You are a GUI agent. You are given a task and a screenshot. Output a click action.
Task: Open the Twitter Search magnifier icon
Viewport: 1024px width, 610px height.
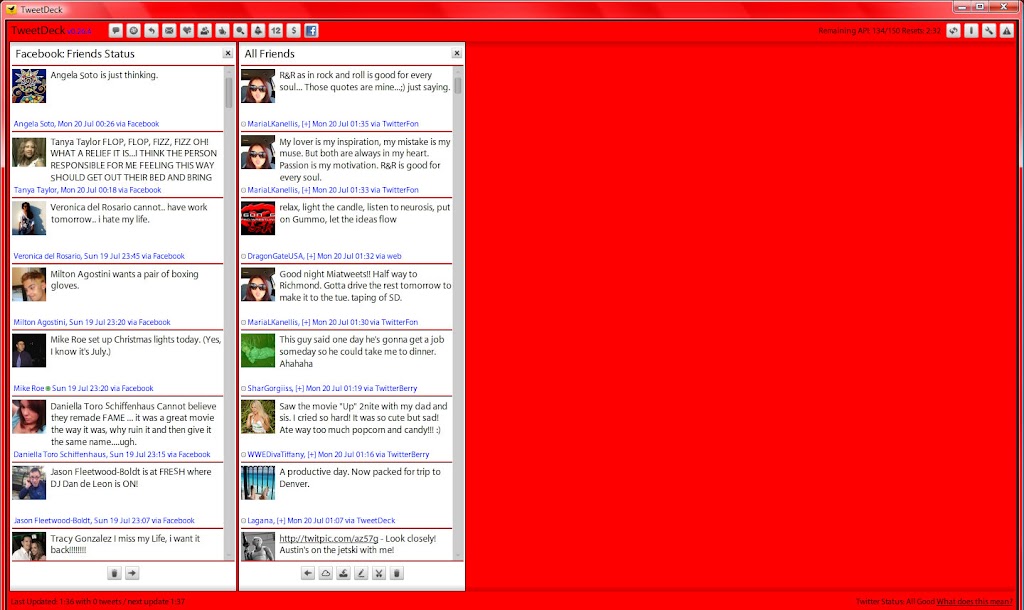pyautogui.click(x=240, y=31)
